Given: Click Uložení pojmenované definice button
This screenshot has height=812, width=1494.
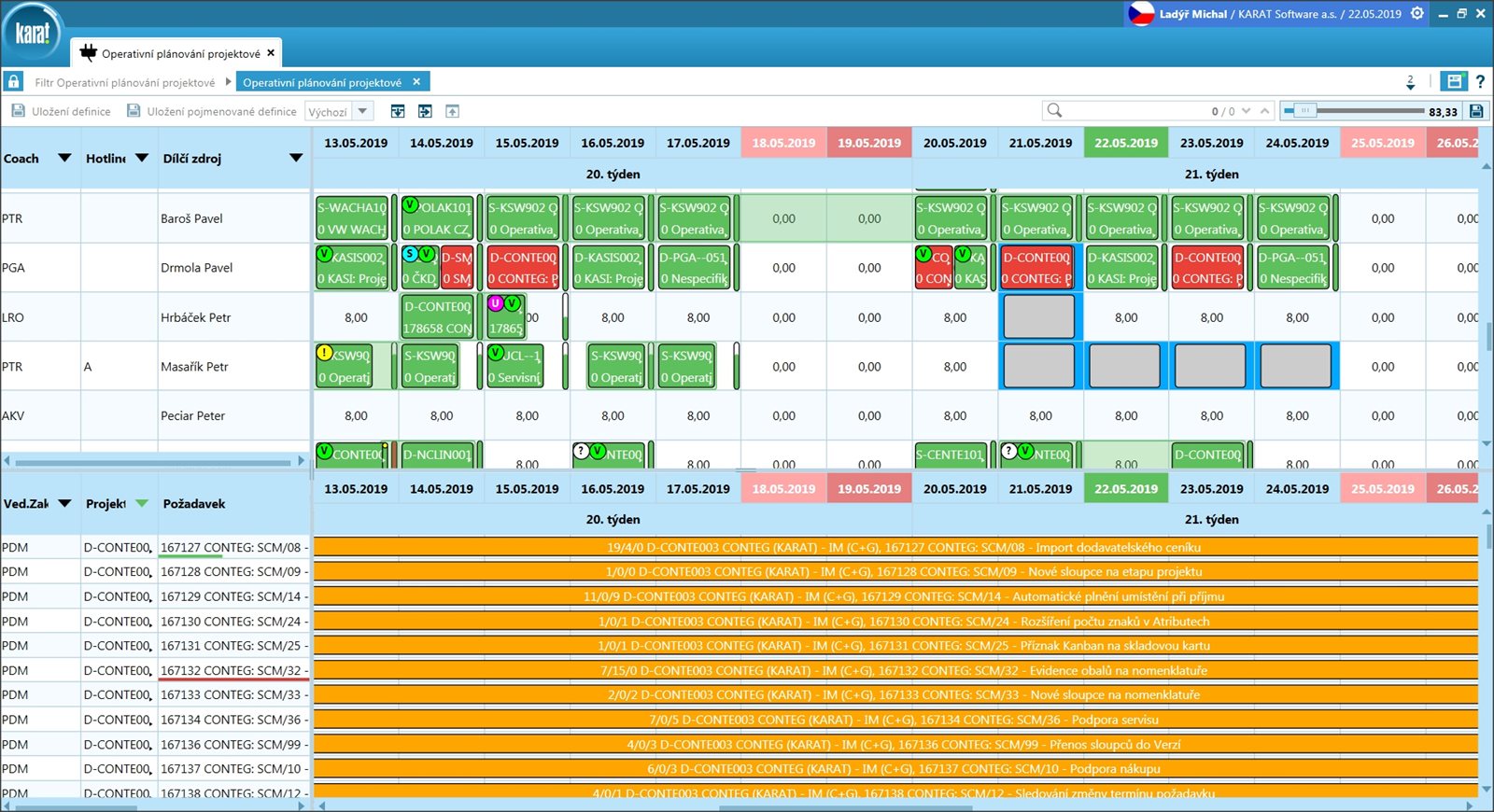Looking at the screenshot, I should point(212,111).
